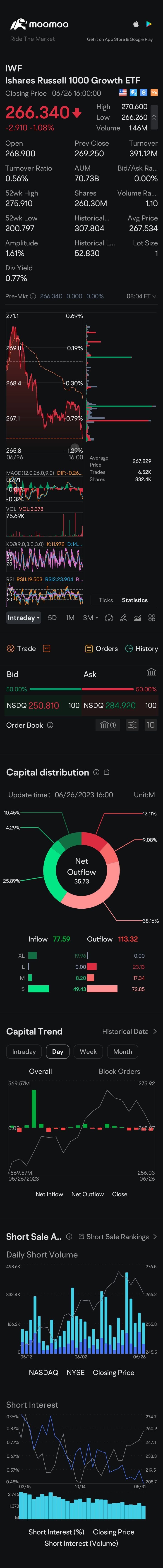
Task: Expand the Pre-Mkt time dropdown
Action: (141, 296)
